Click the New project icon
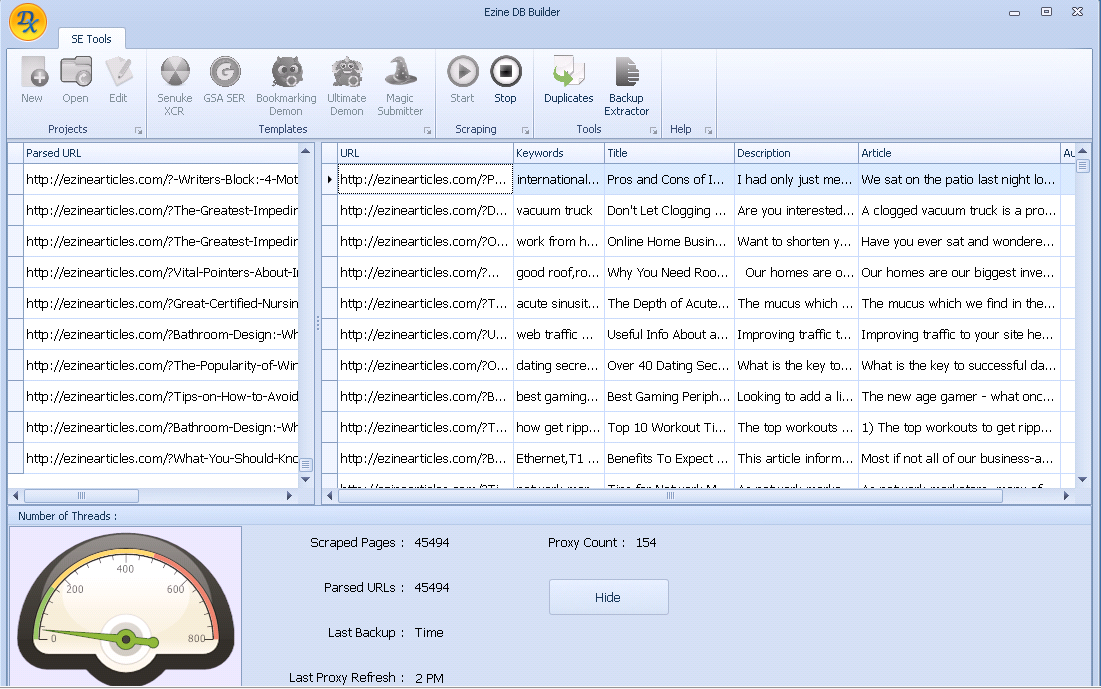 [x=32, y=80]
